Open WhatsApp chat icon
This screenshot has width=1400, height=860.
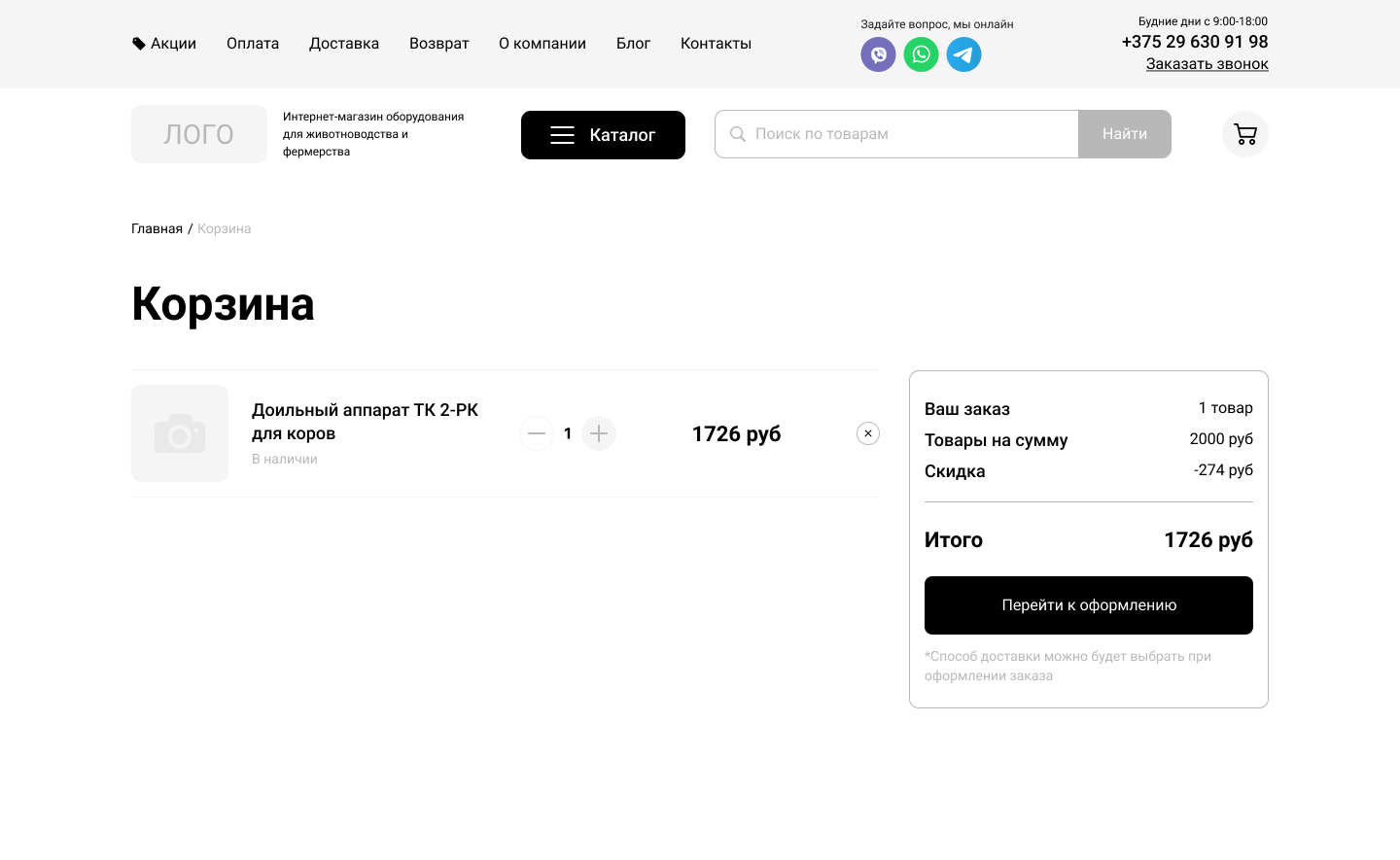point(921,54)
